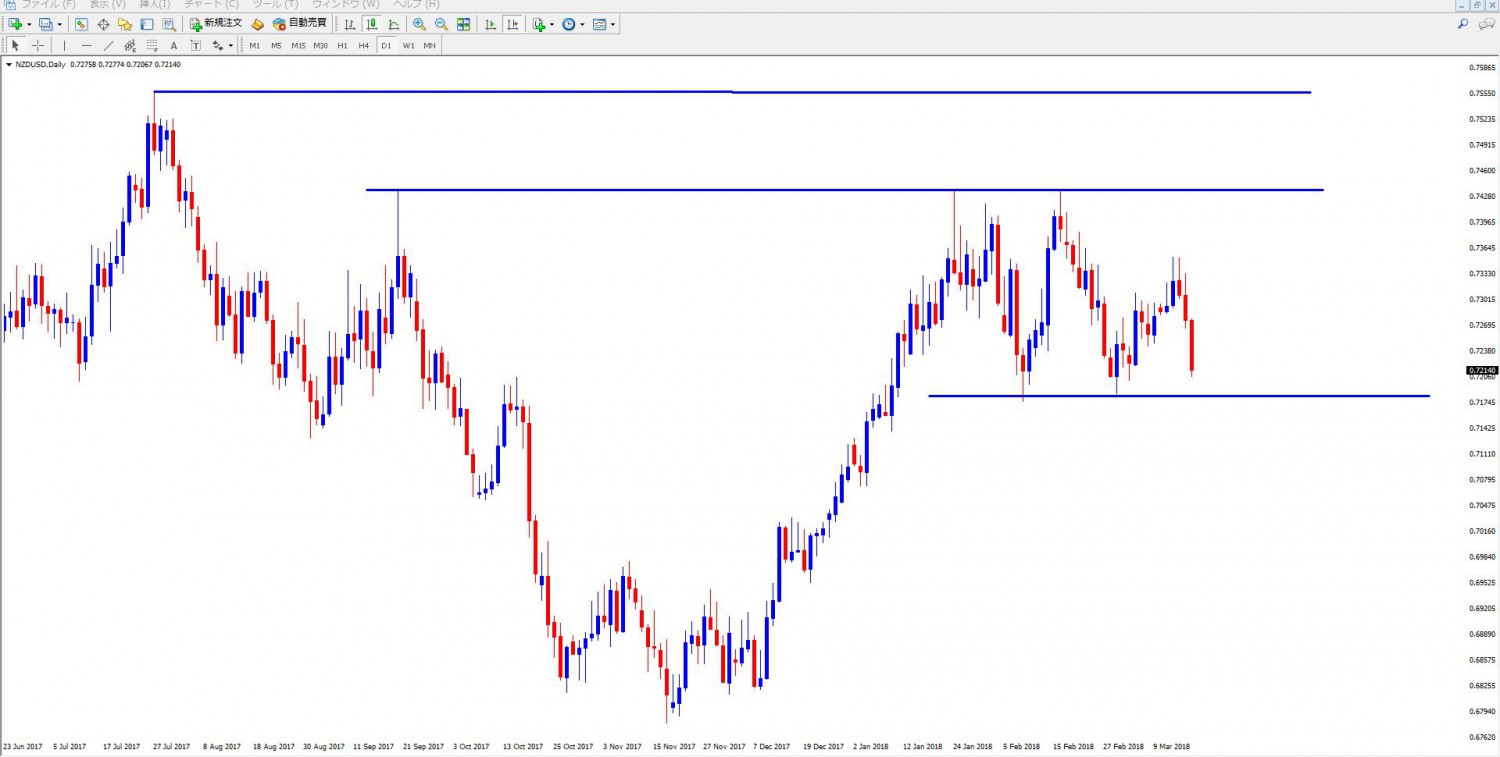Image resolution: width=1500 pixels, height=757 pixels.
Task: Open the チャート (C) menu
Action: click(211, 5)
